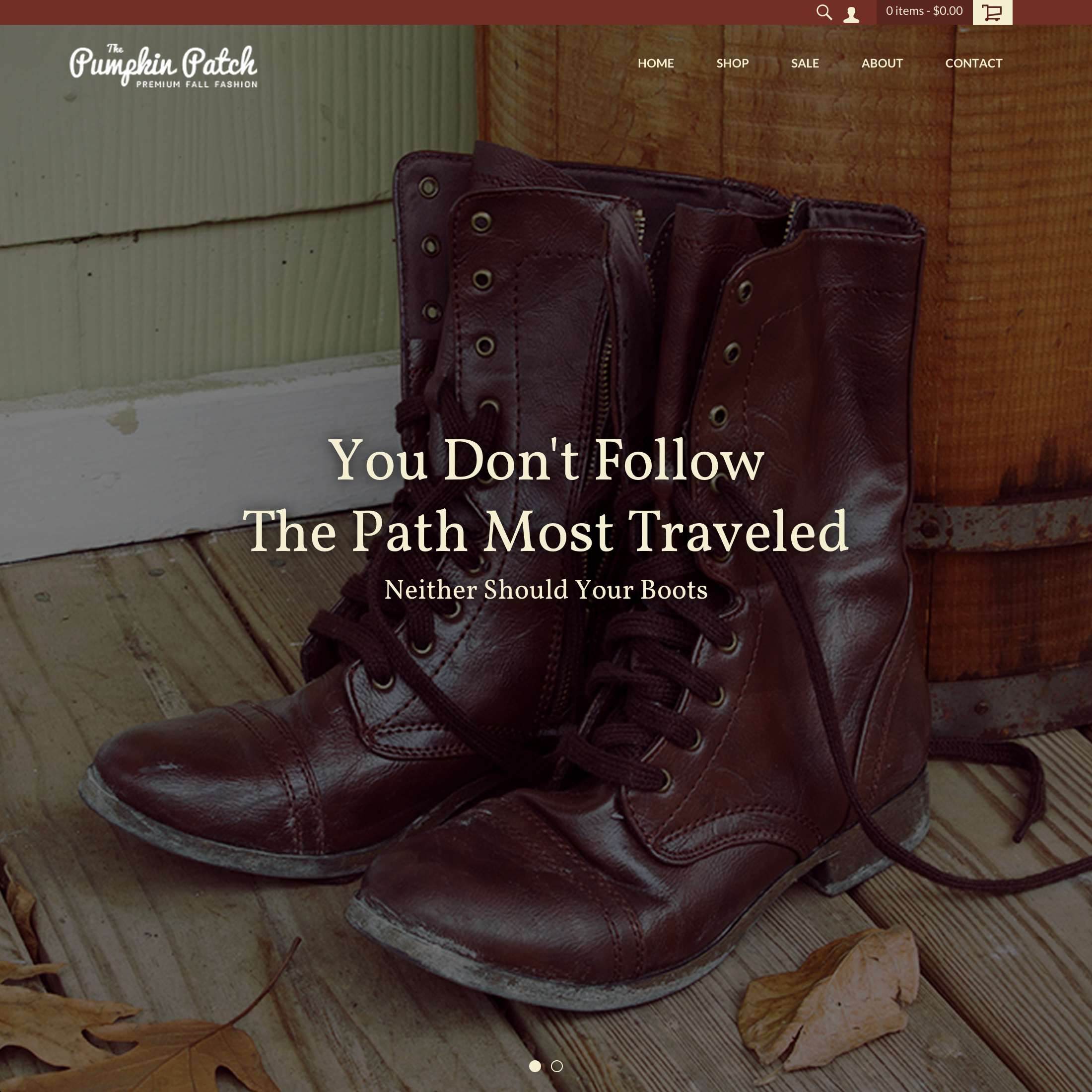
Task: Click 'The Path Most Traveled' headline line
Action: (x=546, y=531)
